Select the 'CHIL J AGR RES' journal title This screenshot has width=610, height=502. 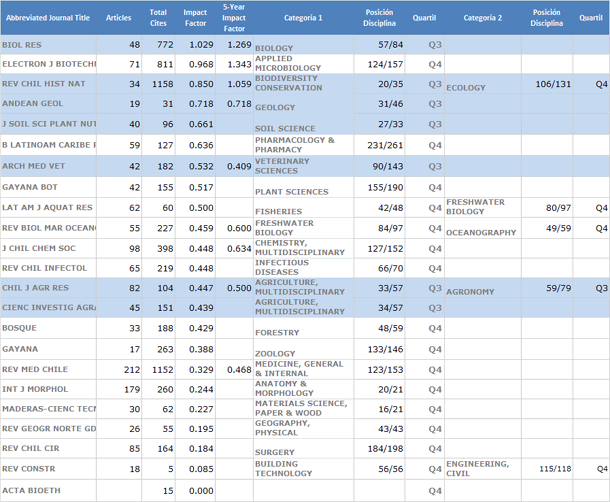click(x=35, y=288)
